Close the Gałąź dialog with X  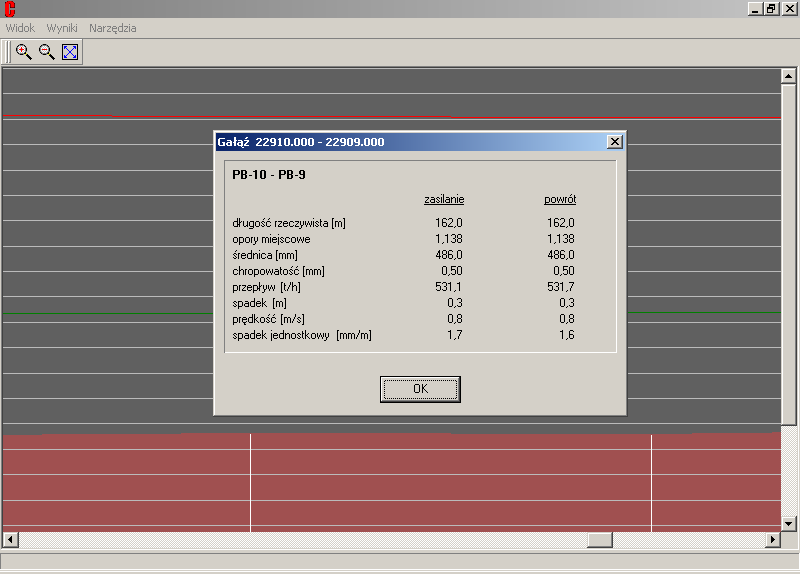click(x=615, y=142)
